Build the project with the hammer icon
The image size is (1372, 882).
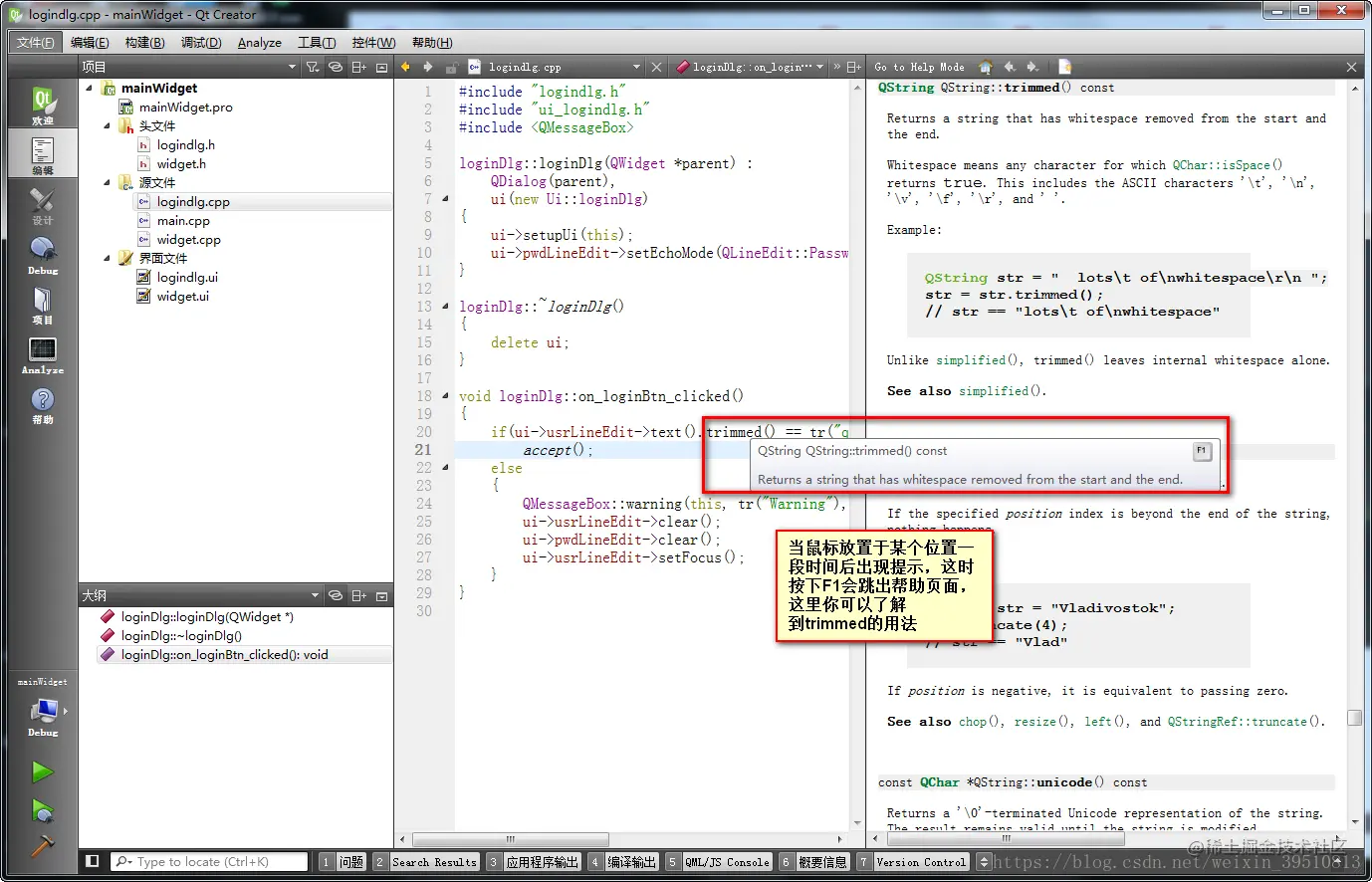pyautogui.click(x=42, y=846)
